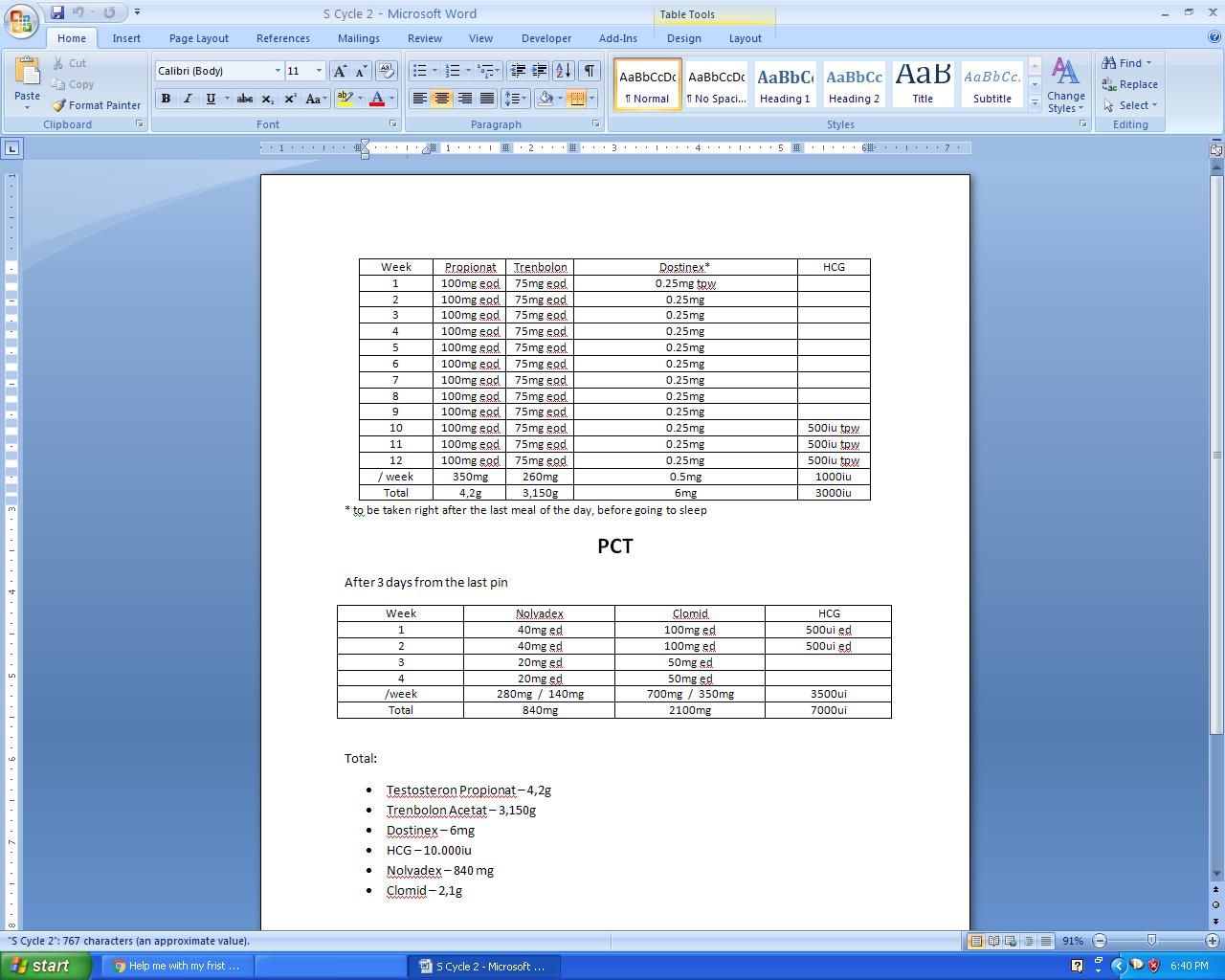Click the Find button
Image resolution: width=1225 pixels, height=980 pixels.
[1127, 63]
